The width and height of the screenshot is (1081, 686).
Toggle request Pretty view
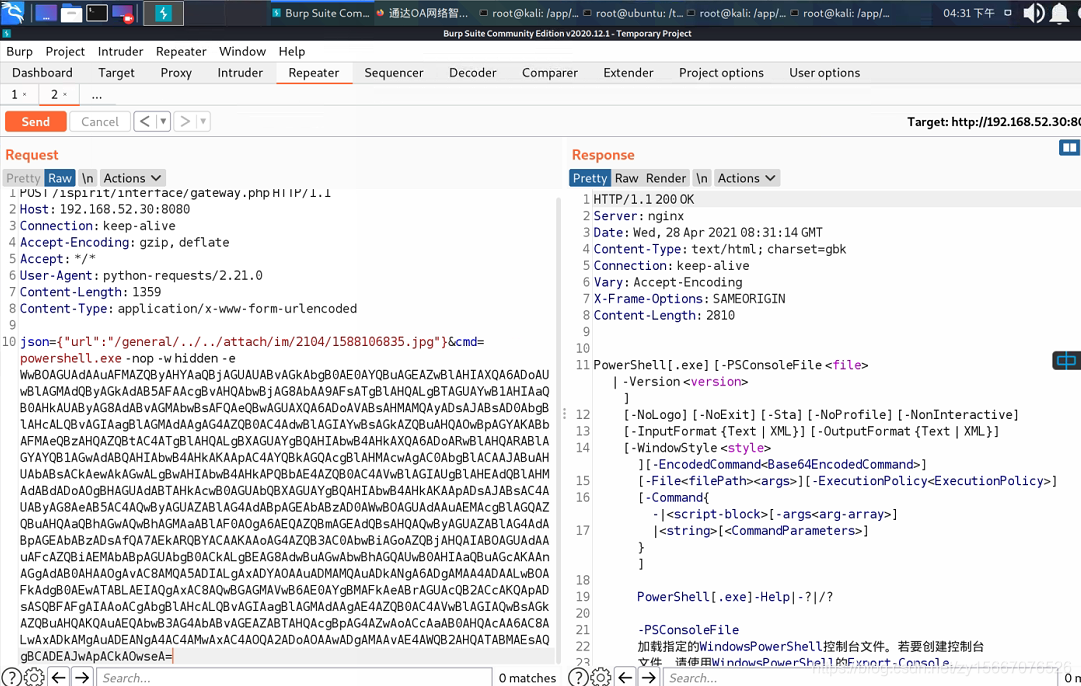pos(23,178)
